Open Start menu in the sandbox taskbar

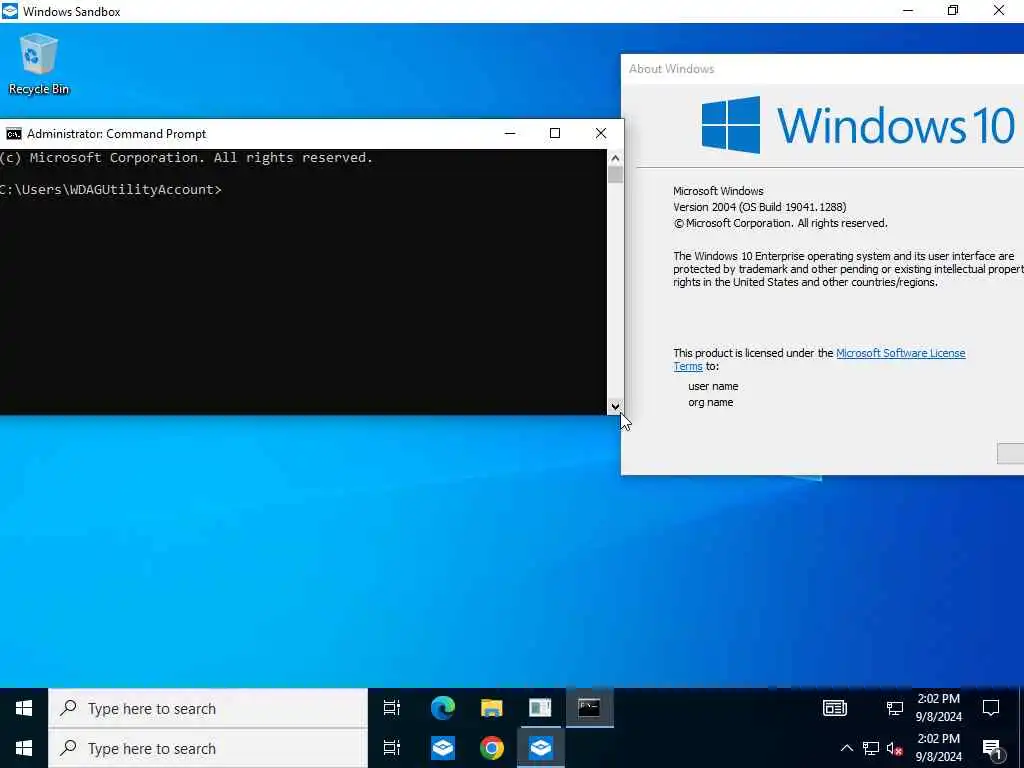[x=24, y=708]
